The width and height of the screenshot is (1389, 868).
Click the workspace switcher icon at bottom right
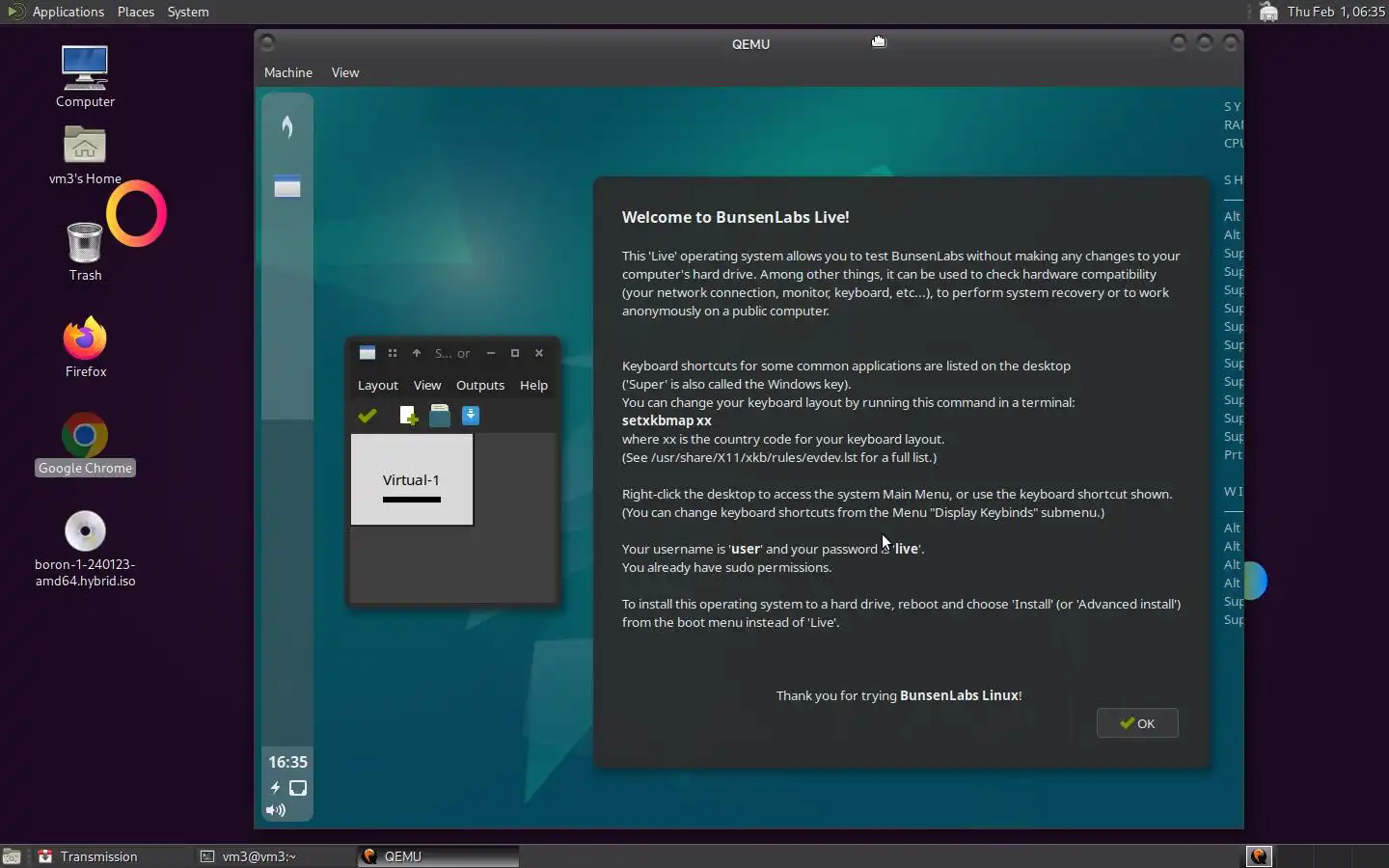1260,856
